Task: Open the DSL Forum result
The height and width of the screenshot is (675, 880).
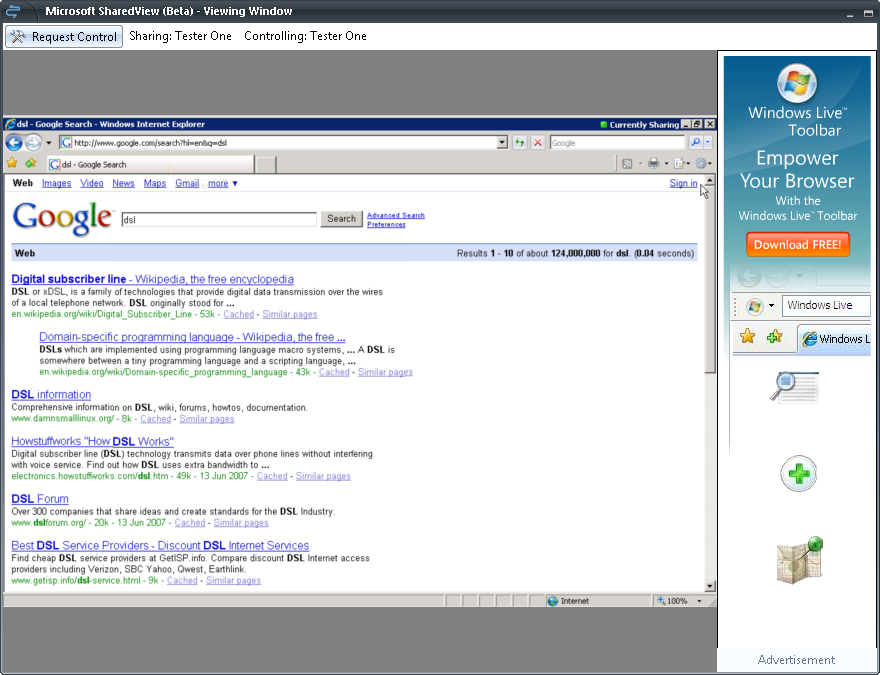Action: 40,499
